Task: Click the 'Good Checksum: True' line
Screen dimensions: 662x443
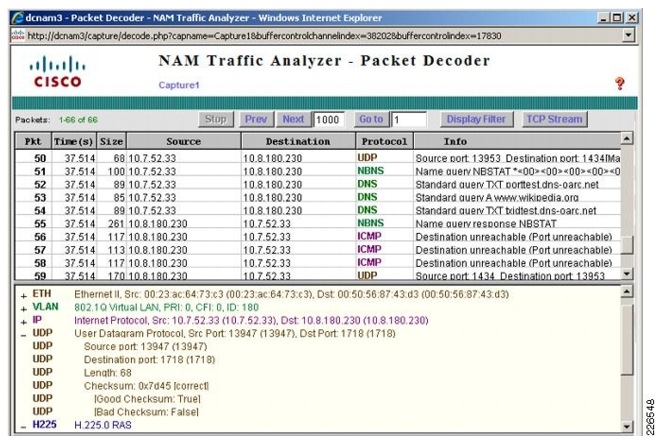Action: [x=147, y=399]
